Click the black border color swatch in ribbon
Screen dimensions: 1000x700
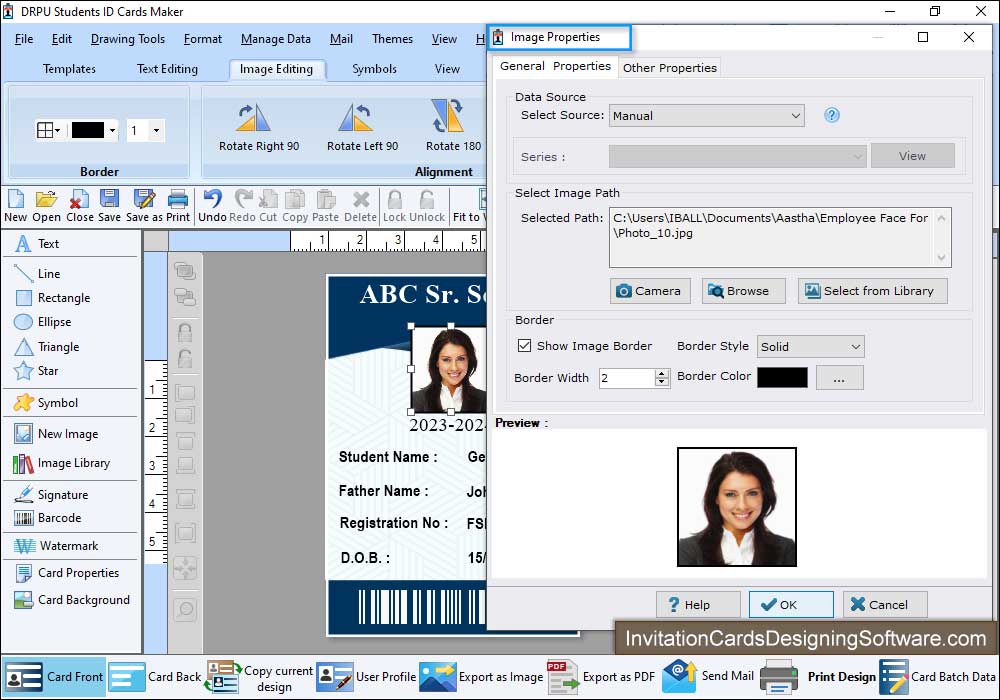pos(88,131)
